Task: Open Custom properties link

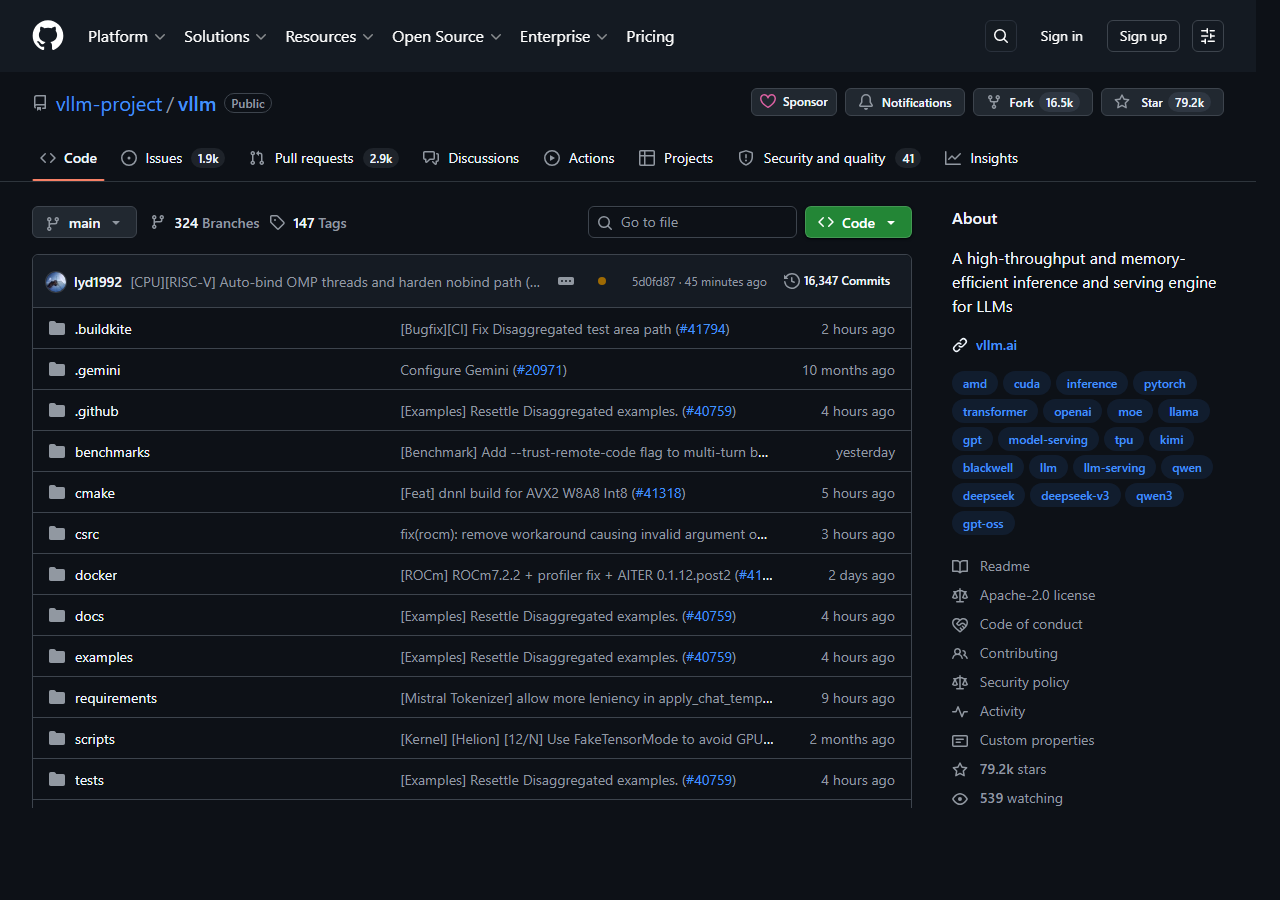Action: [x=1024, y=740]
